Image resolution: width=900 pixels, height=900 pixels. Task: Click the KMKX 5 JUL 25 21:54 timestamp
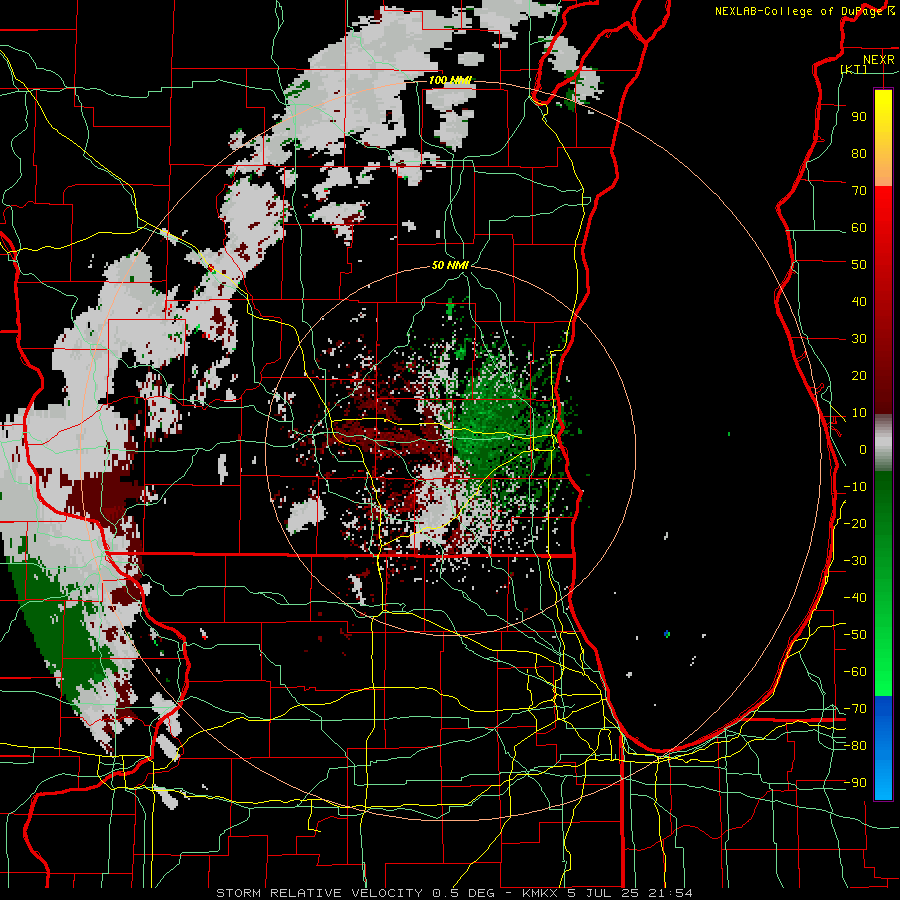(607, 893)
